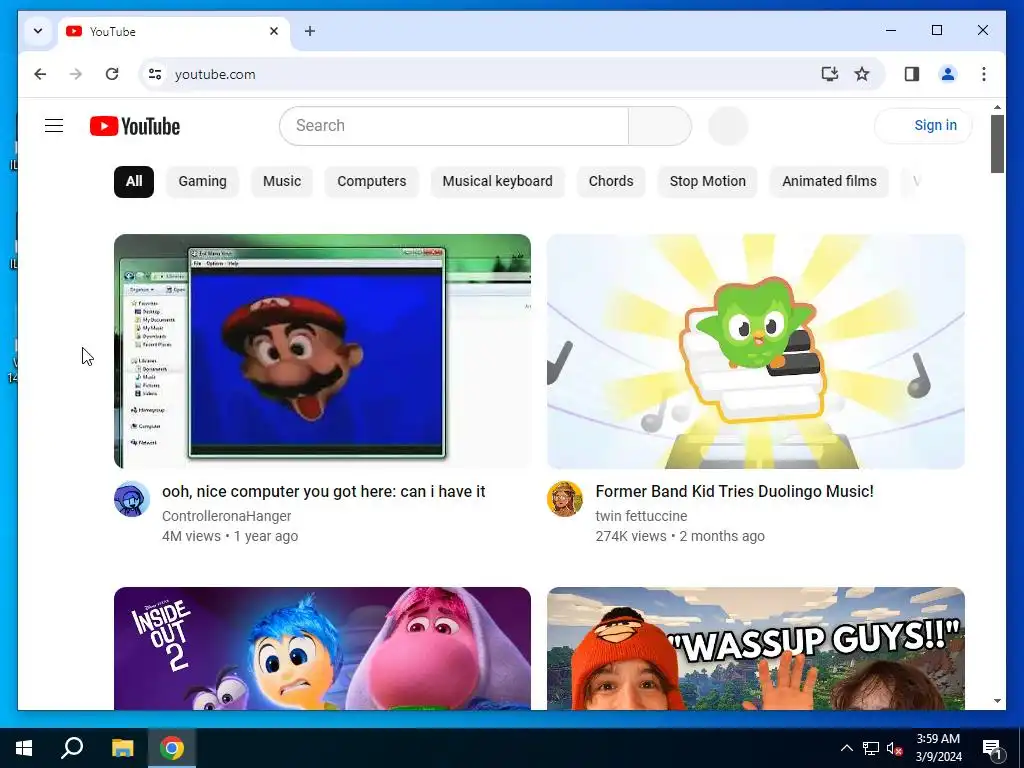Click the Chrome taskbar icon
Screen dimensions: 1024x768
tap(172, 748)
